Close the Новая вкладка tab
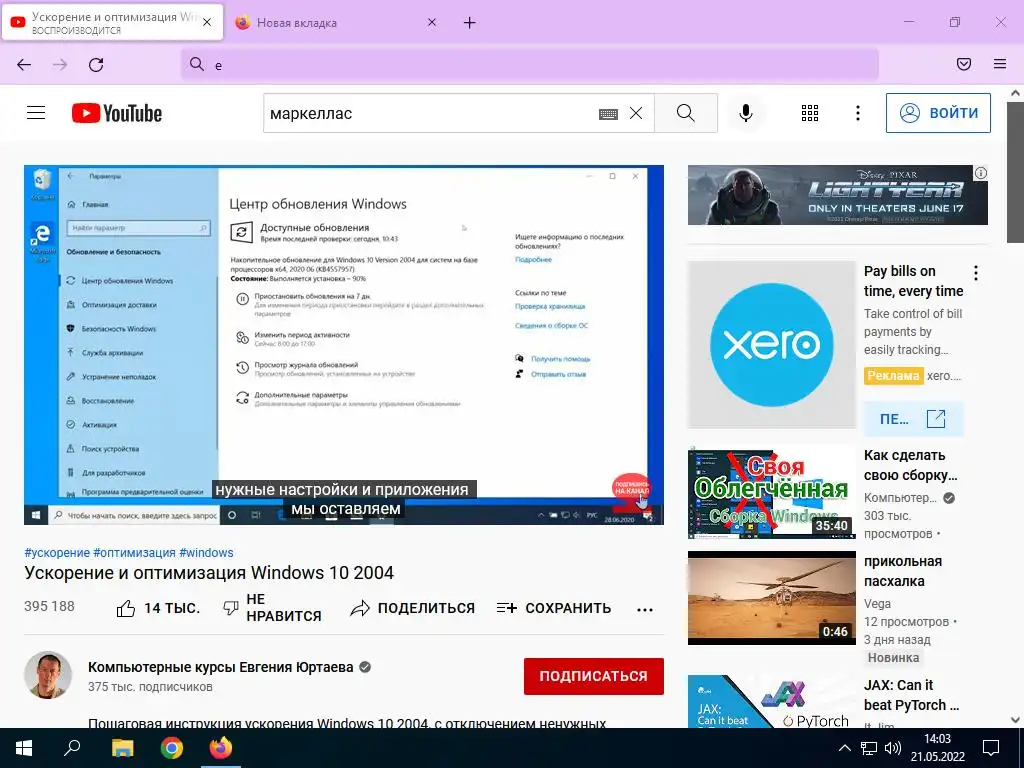 click(x=432, y=22)
